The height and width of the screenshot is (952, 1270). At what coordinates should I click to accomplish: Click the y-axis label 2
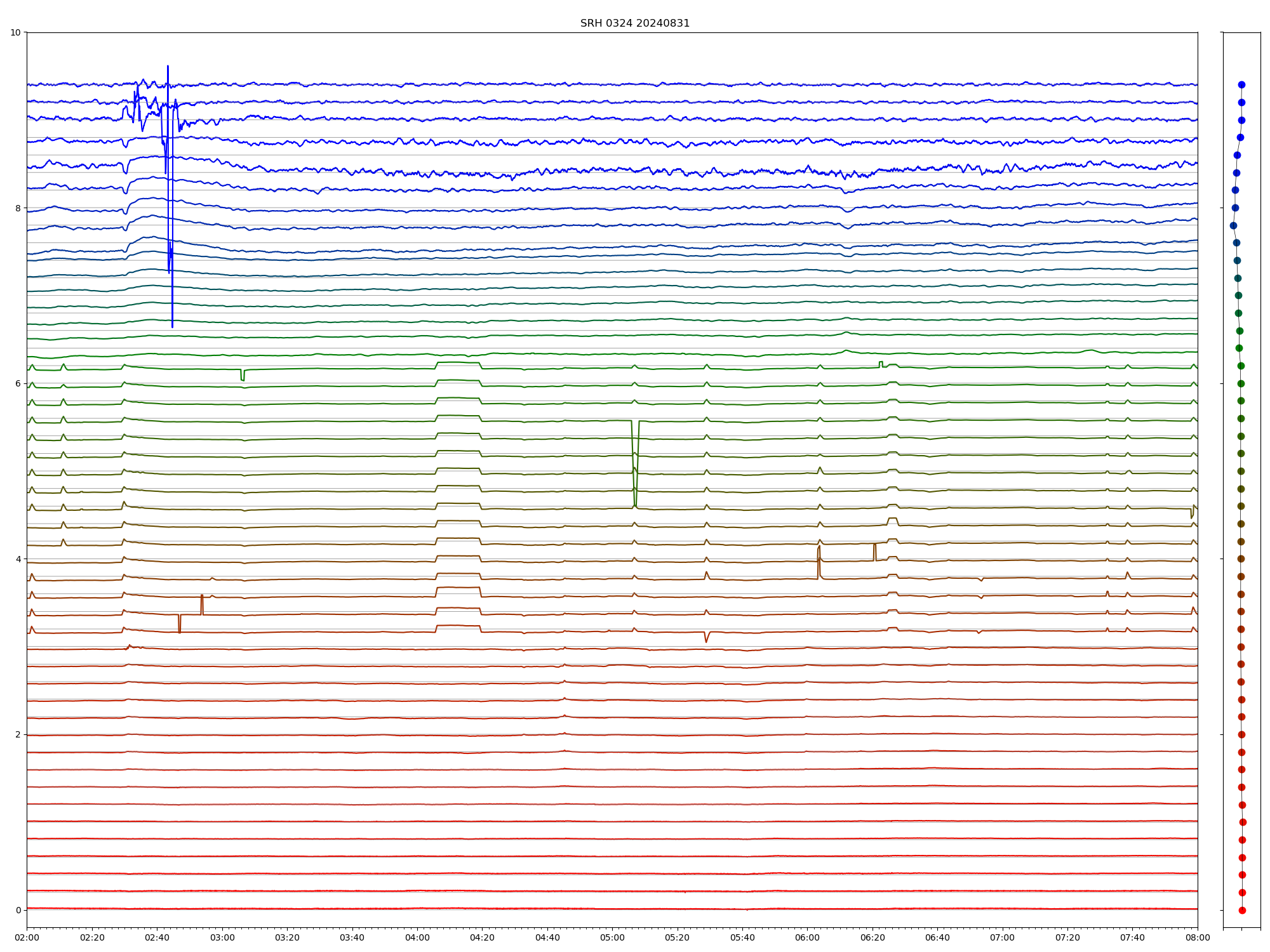pos(18,734)
